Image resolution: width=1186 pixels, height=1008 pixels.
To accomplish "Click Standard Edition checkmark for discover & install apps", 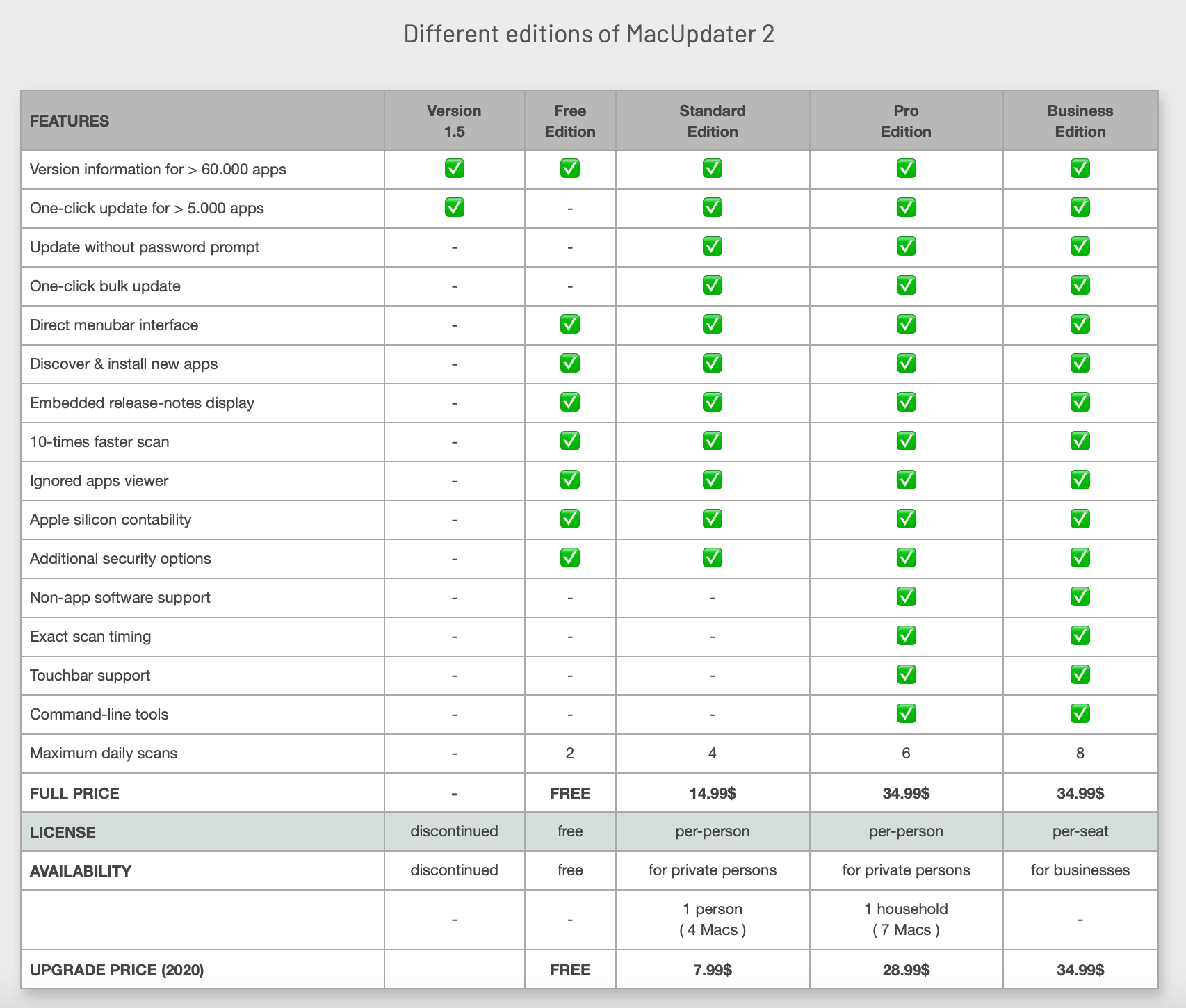I will (x=713, y=364).
